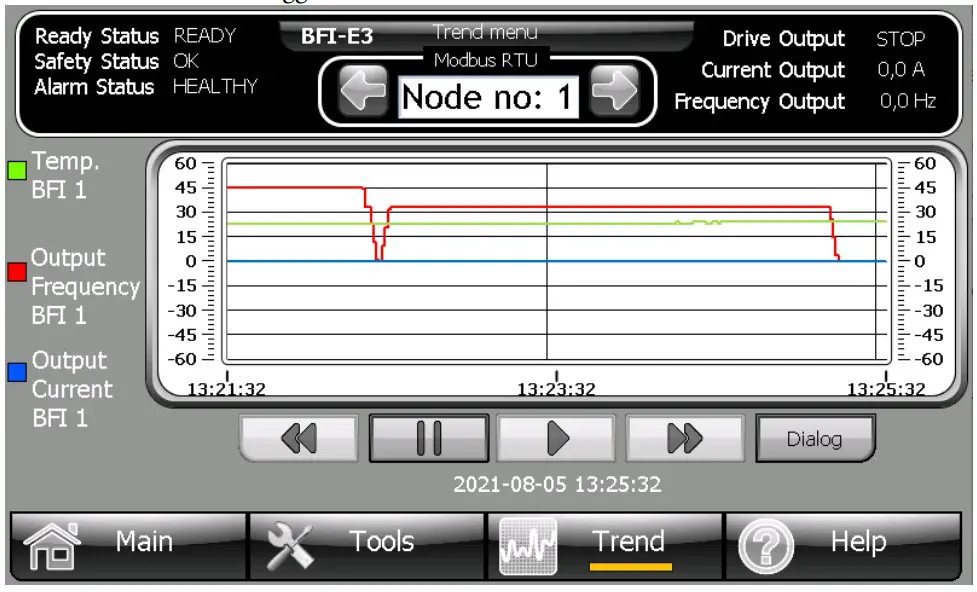This screenshot has width=977, height=592.
Task: Click the 0,0 A current value
Action: tap(901, 69)
